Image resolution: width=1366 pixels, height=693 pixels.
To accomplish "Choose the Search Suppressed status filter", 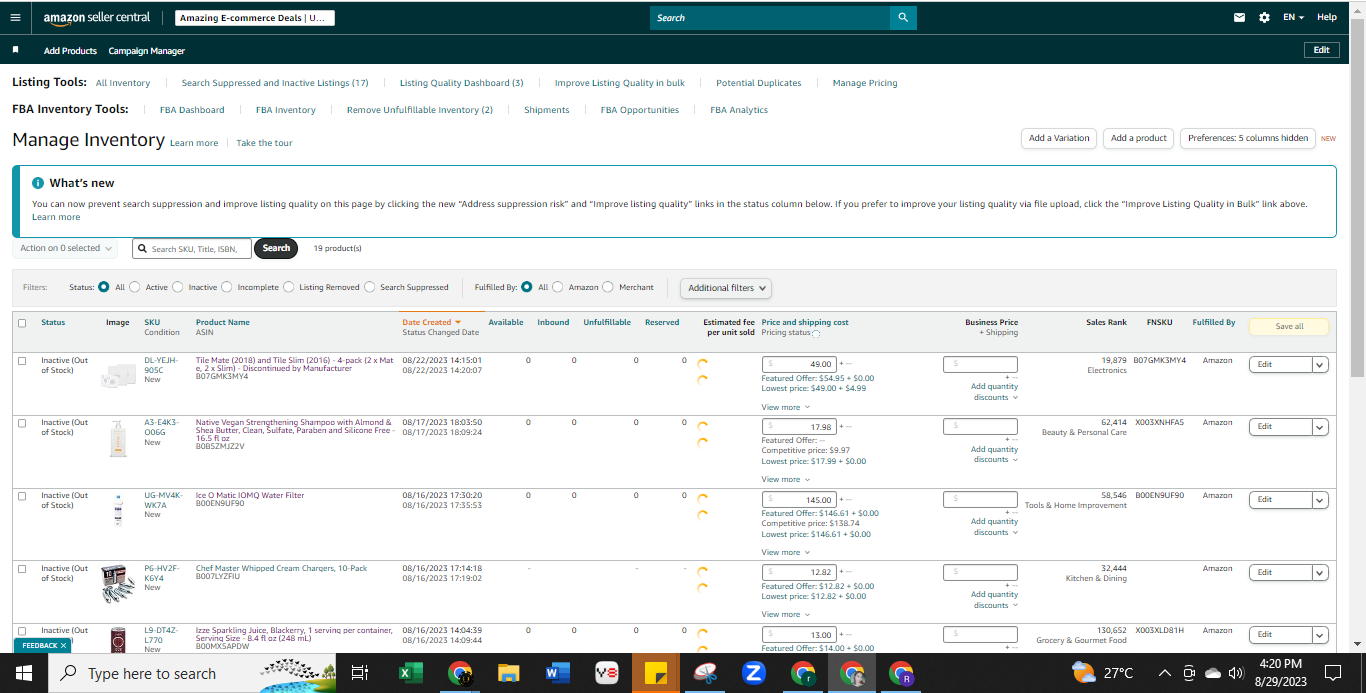I will click(370, 287).
